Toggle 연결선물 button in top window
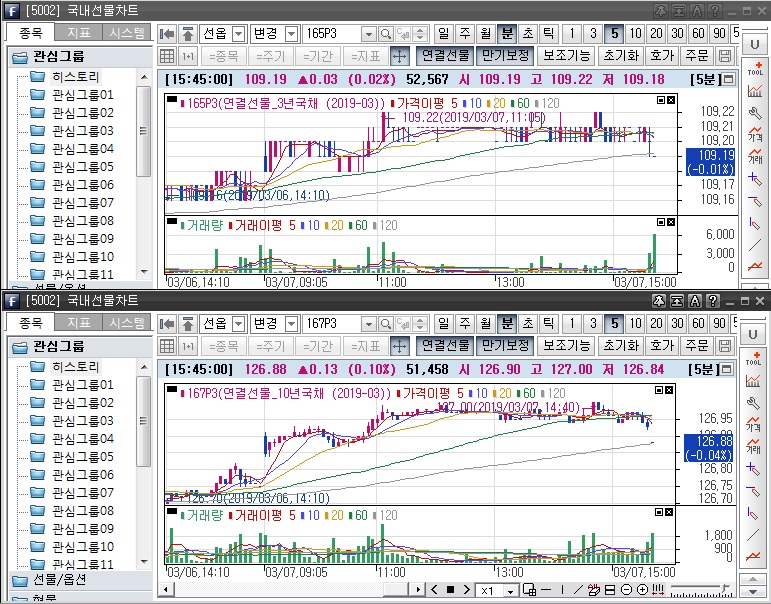771x604 pixels. (444, 55)
